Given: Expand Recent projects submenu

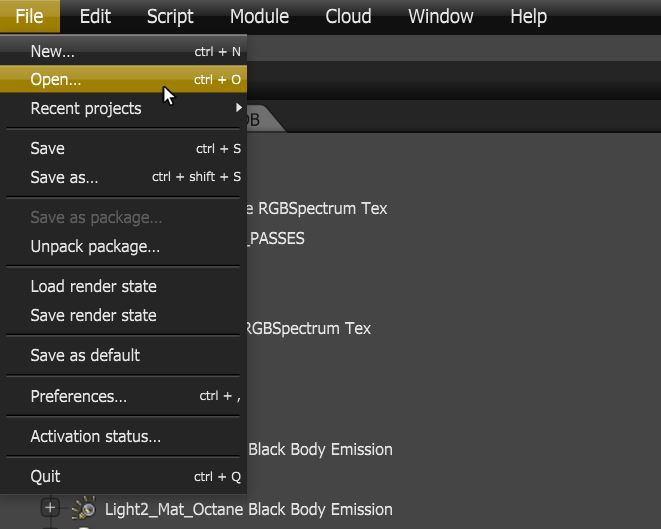Looking at the screenshot, I should point(124,108).
